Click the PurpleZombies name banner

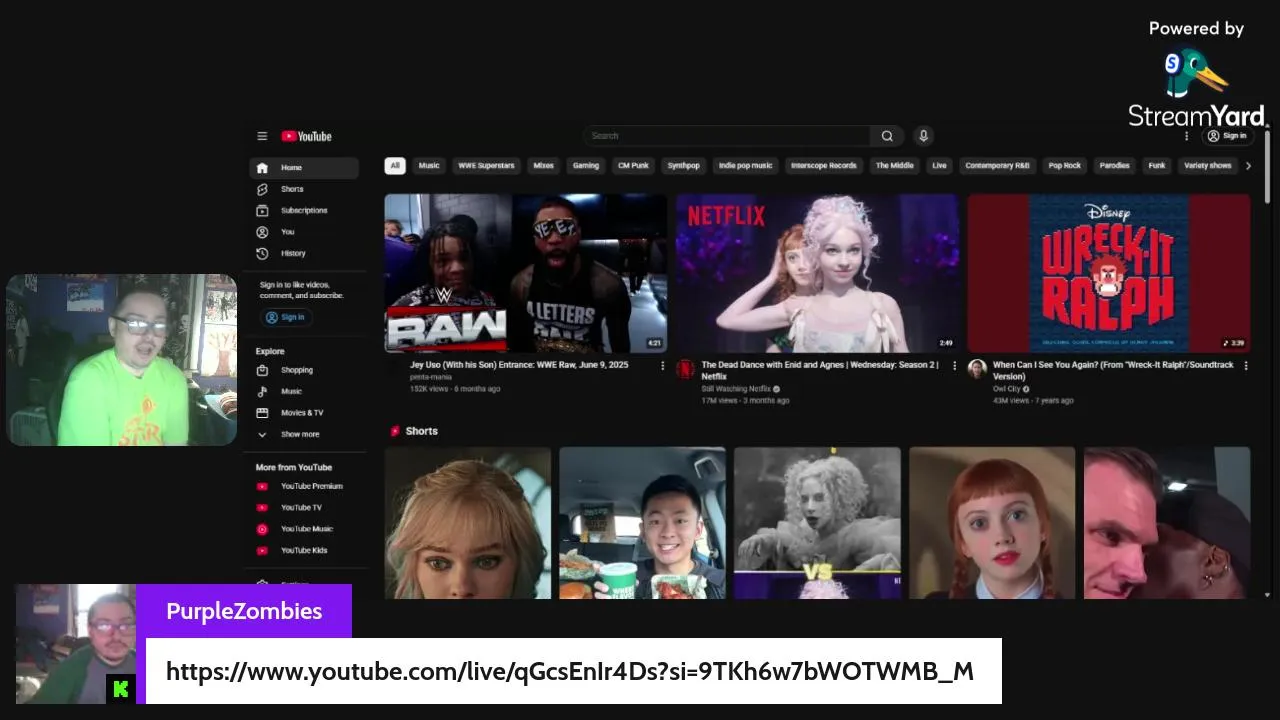tap(244, 611)
